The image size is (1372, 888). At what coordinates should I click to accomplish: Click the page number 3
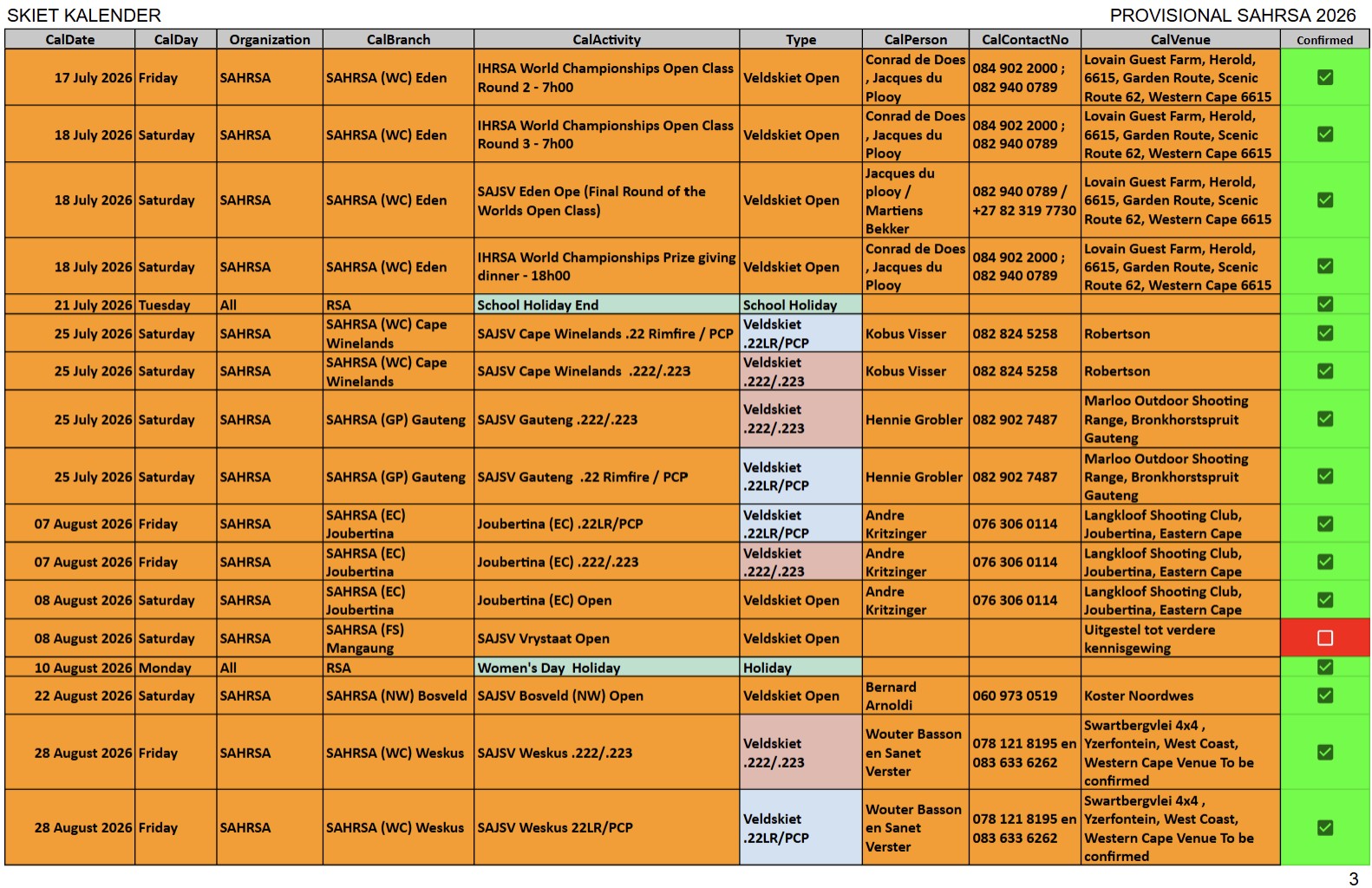pos(1353,878)
